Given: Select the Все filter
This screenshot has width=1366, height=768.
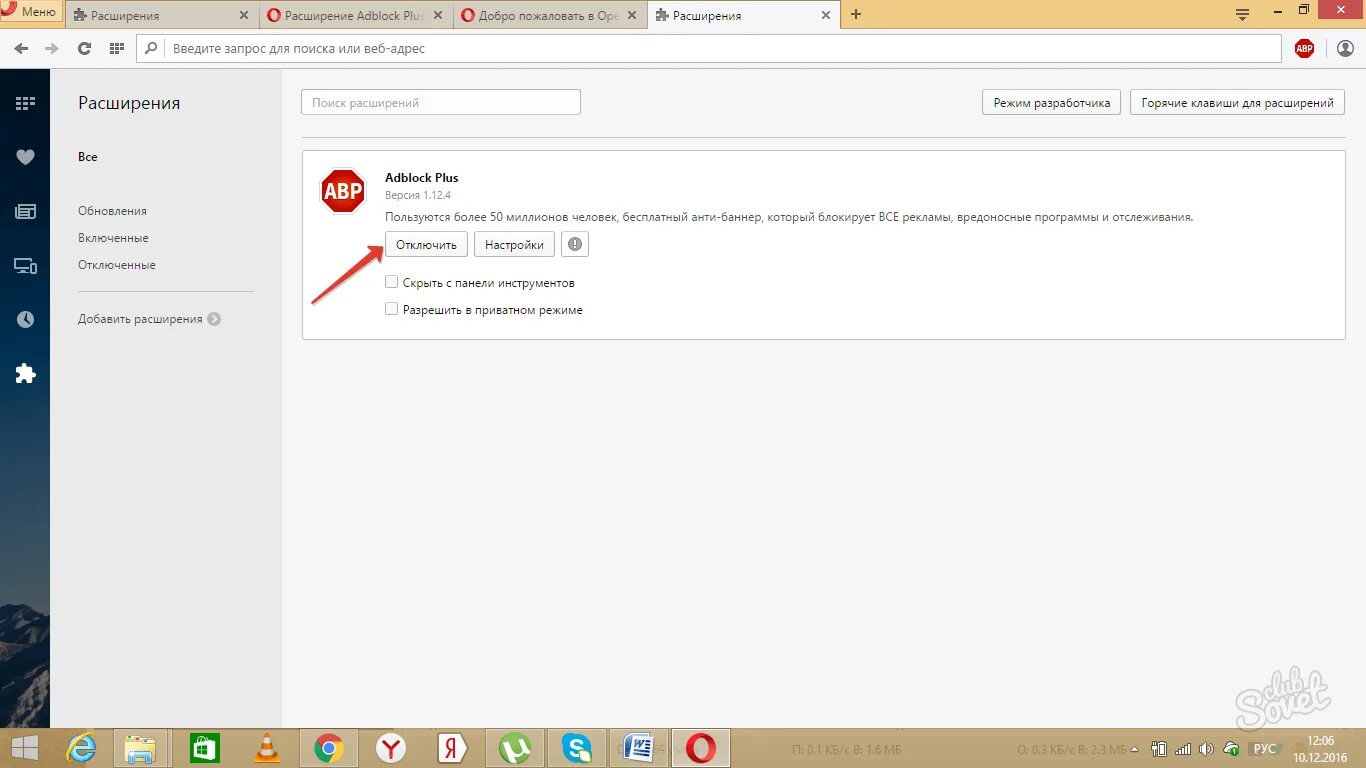Looking at the screenshot, I should pyautogui.click(x=88, y=157).
